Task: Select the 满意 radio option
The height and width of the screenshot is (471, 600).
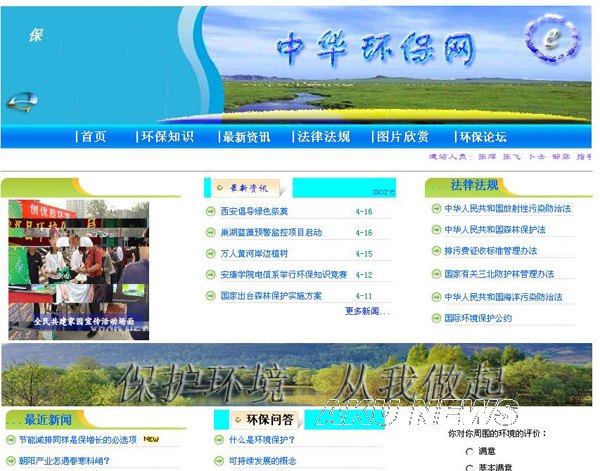Action: (x=470, y=452)
